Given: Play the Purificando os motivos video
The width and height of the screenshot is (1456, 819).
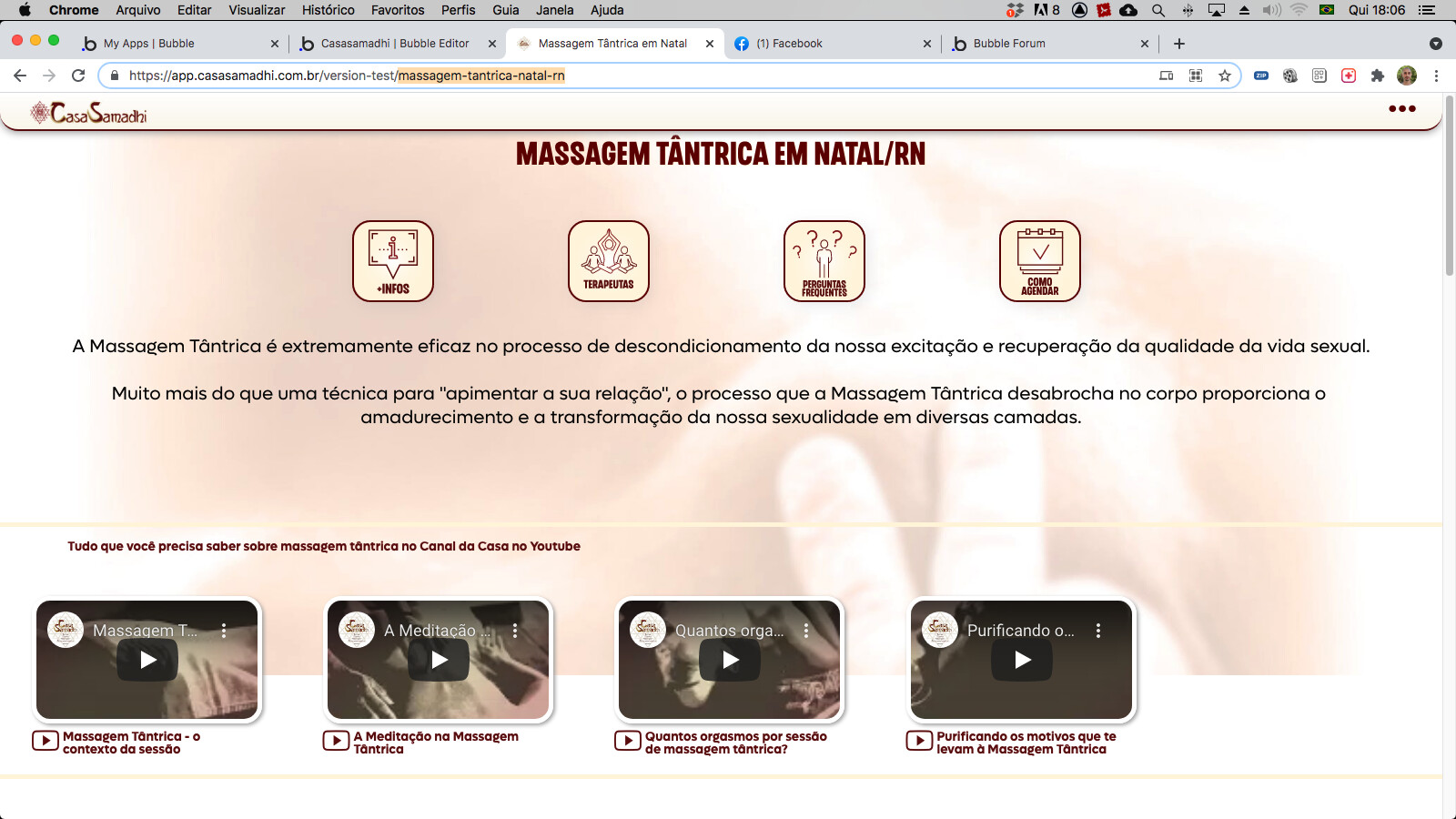Looking at the screenshot, I should pos(1022,660).
